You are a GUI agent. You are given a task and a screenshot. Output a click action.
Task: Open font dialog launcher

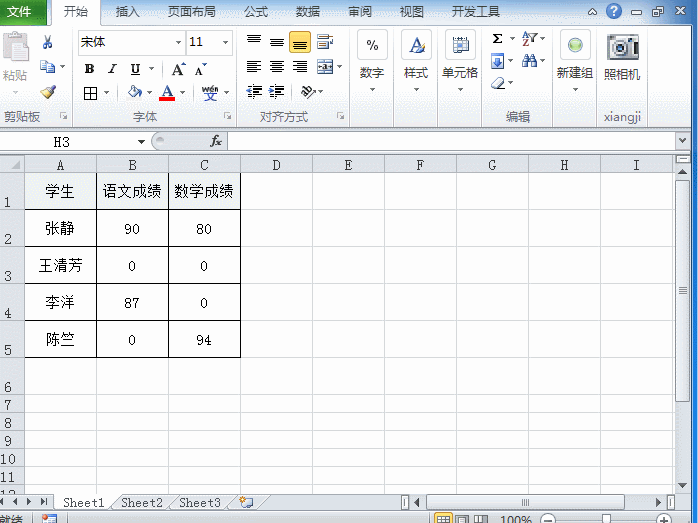227,116
